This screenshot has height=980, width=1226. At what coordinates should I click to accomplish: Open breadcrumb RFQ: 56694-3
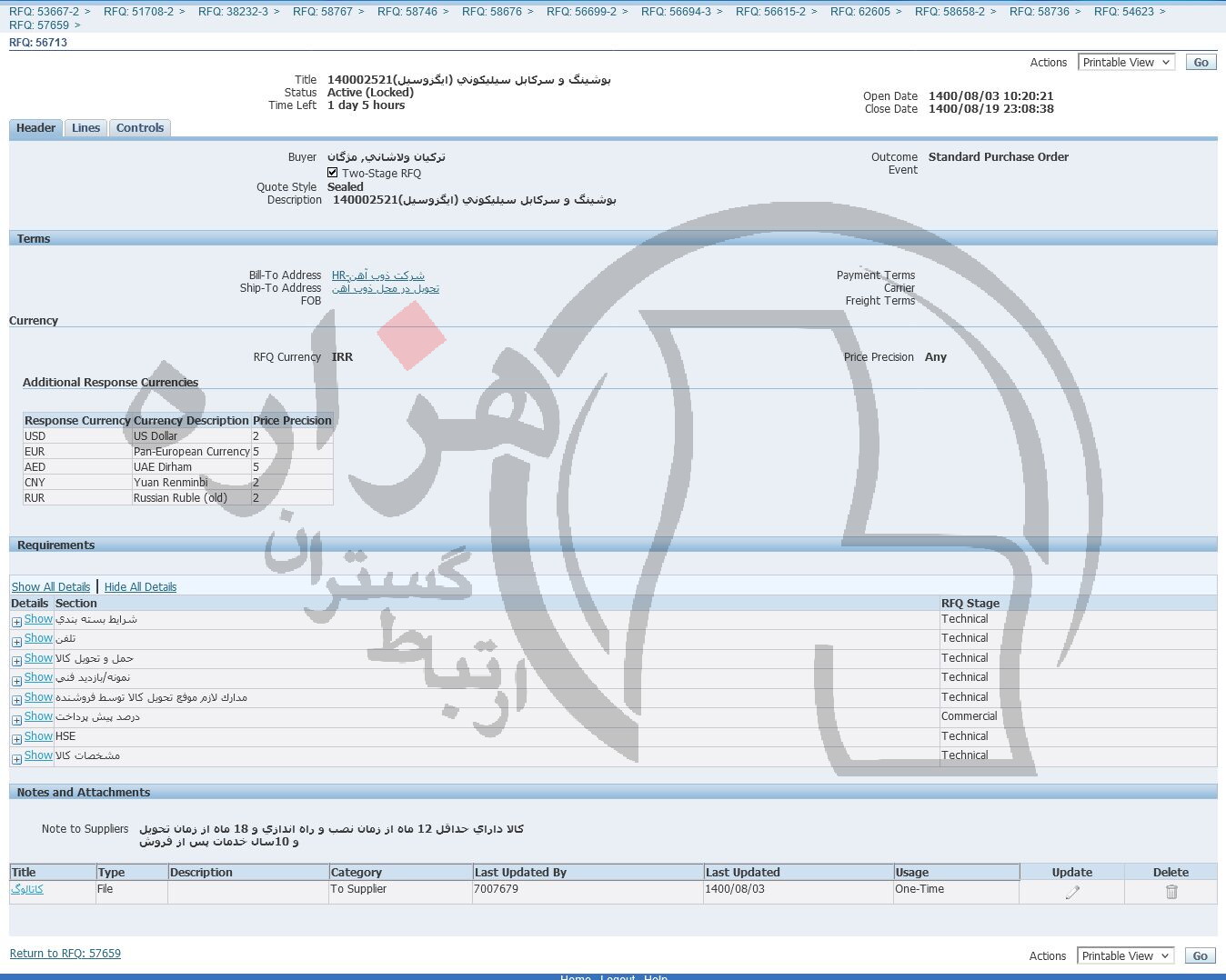pyautogui.click(x=676, y=12)
